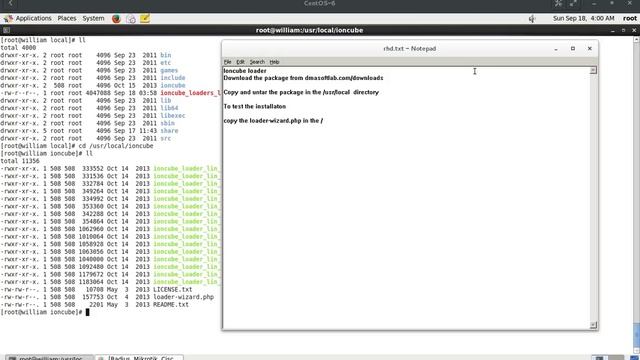Click the terminal scrollbar up arrow
Viewport: 640px width, 360px height.
tap(636, 40)
